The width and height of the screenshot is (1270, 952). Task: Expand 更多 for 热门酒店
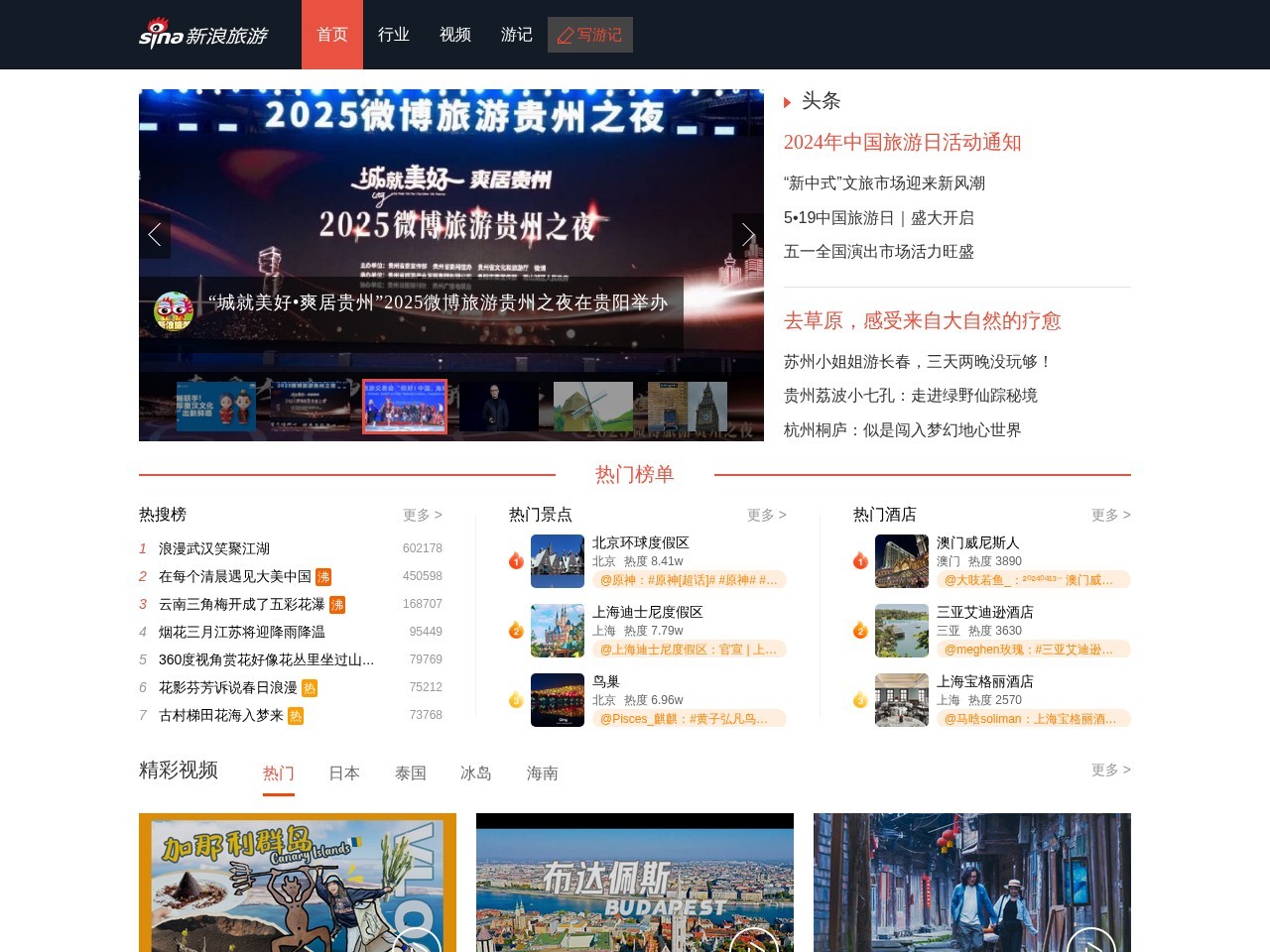[1110, 515]
